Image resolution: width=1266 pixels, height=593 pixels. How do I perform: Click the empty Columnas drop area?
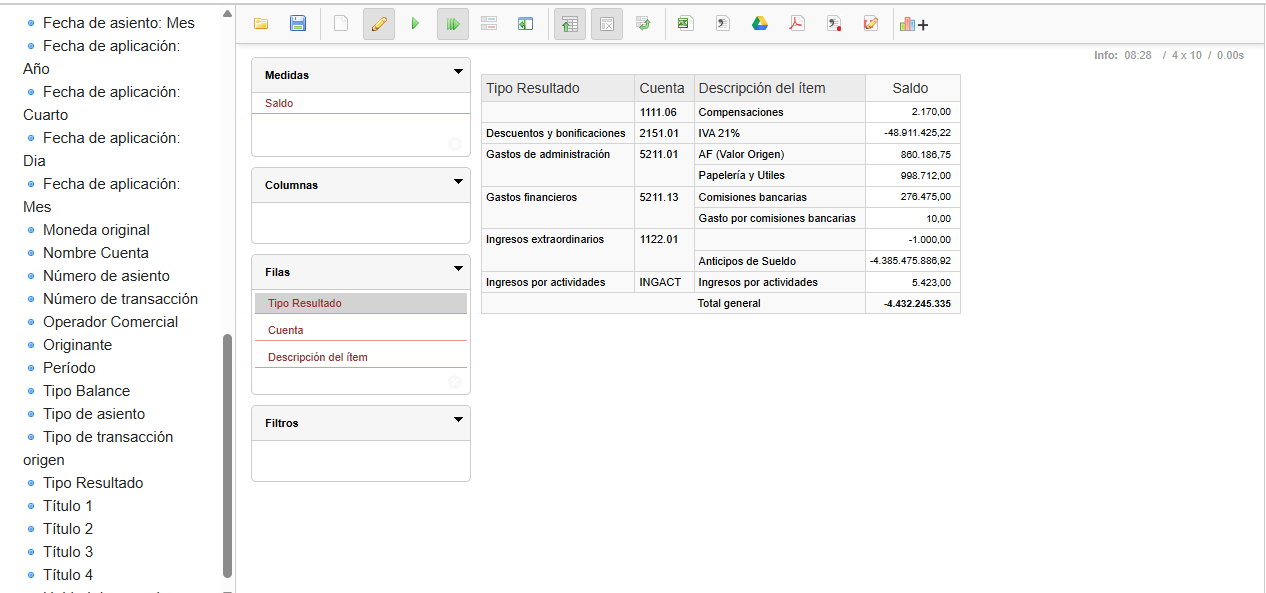pos(361,222)
